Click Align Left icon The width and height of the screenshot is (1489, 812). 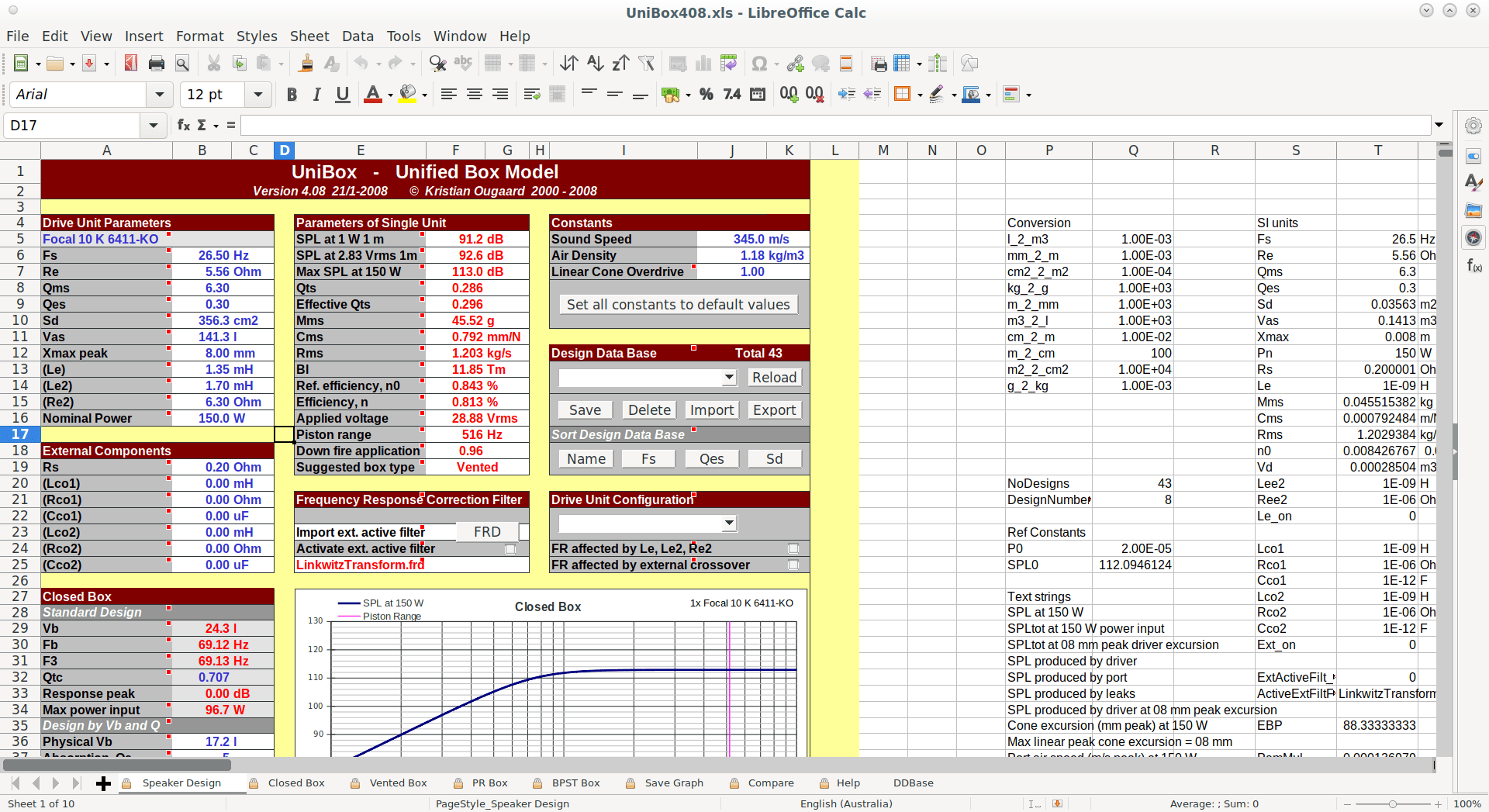(x=448, y=95)
